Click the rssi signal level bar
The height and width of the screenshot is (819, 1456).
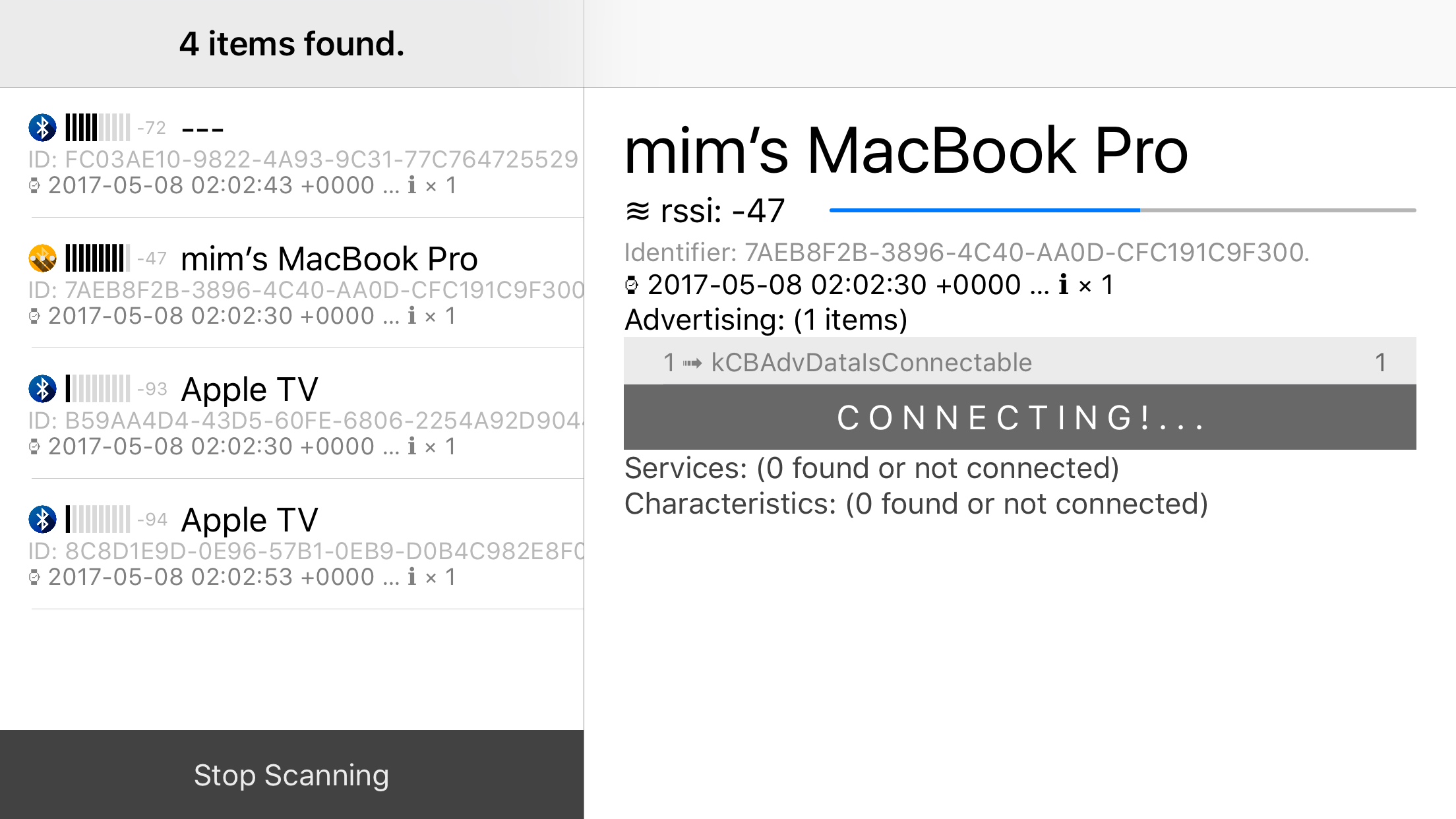(x=1122, y=210)
